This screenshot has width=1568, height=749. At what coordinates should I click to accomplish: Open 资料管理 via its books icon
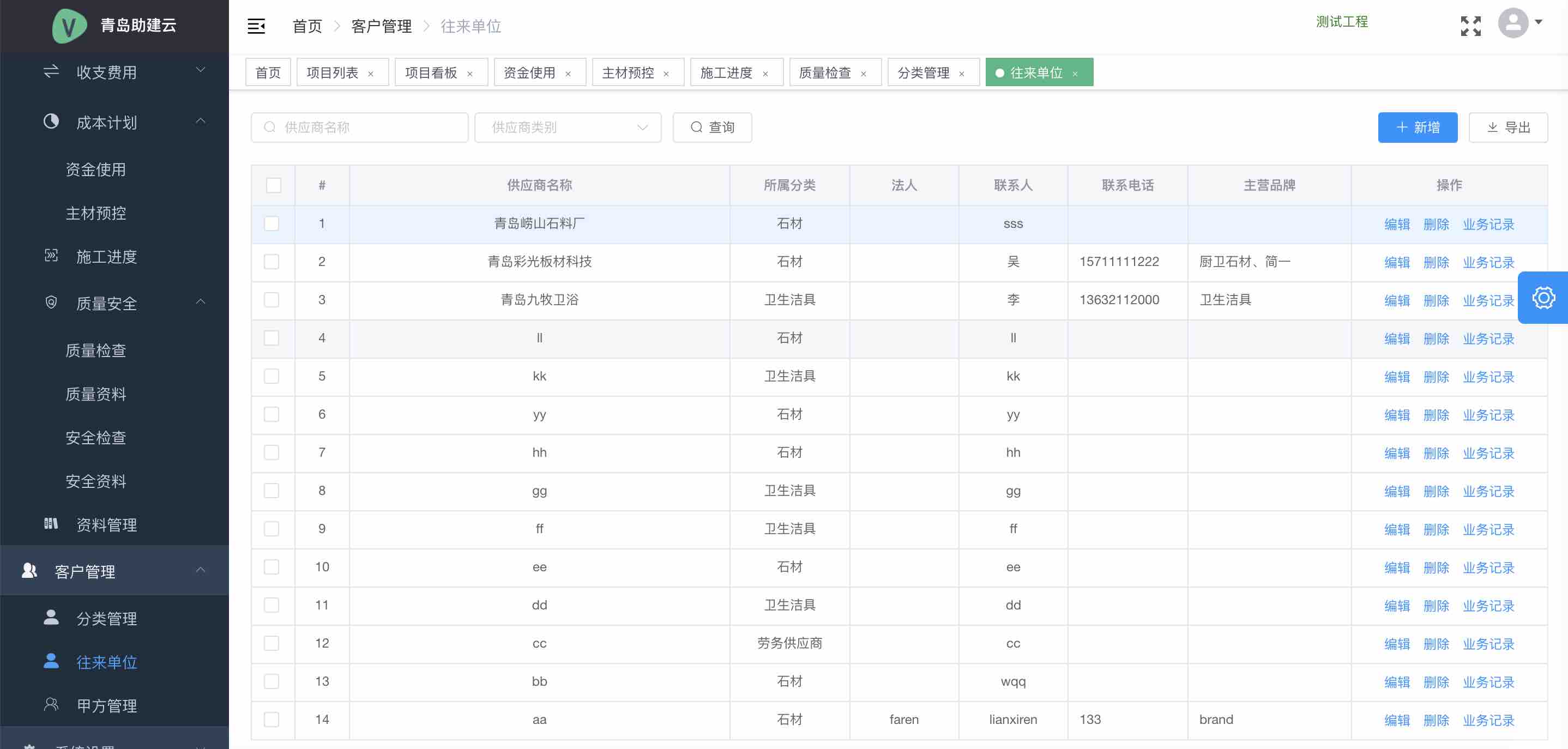[51, 524]
